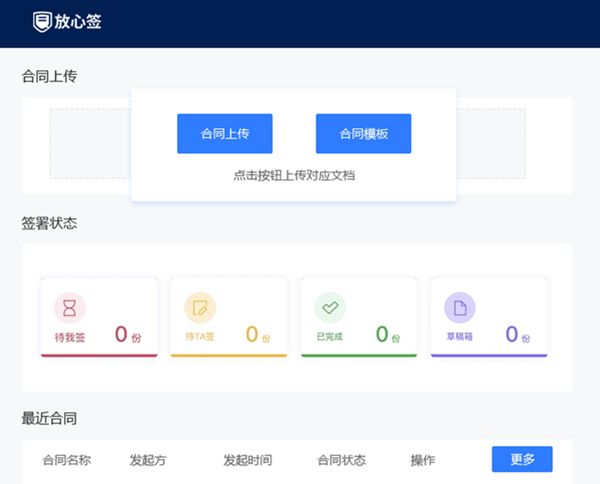Screen dimensions: 600x484
Task: Select the 待TA签 label text
Action: (x=200, y=337)
